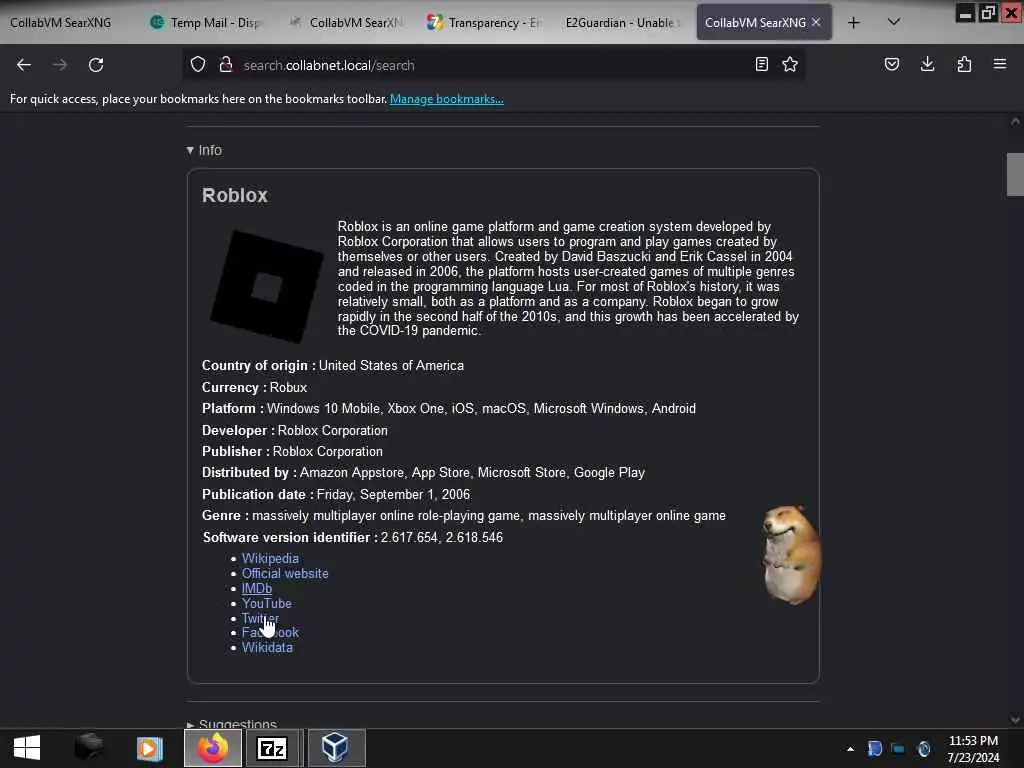Open the Extensions menu
Screen dimensions: 1024x768
(964, 64)
